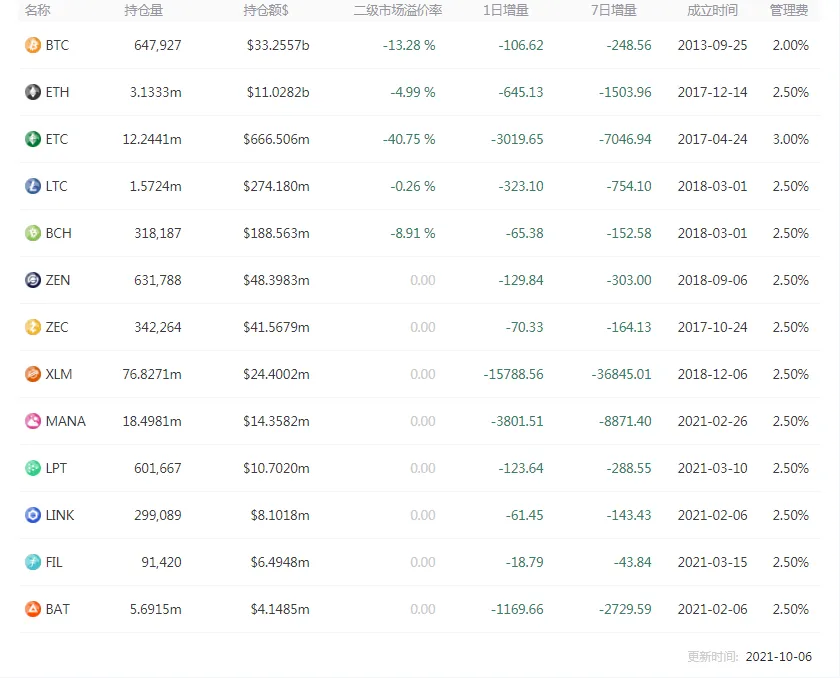The height and width of the screenshot is (678, 840).
Task: Click the BCH green coin icon
Action: click(33, 233)
